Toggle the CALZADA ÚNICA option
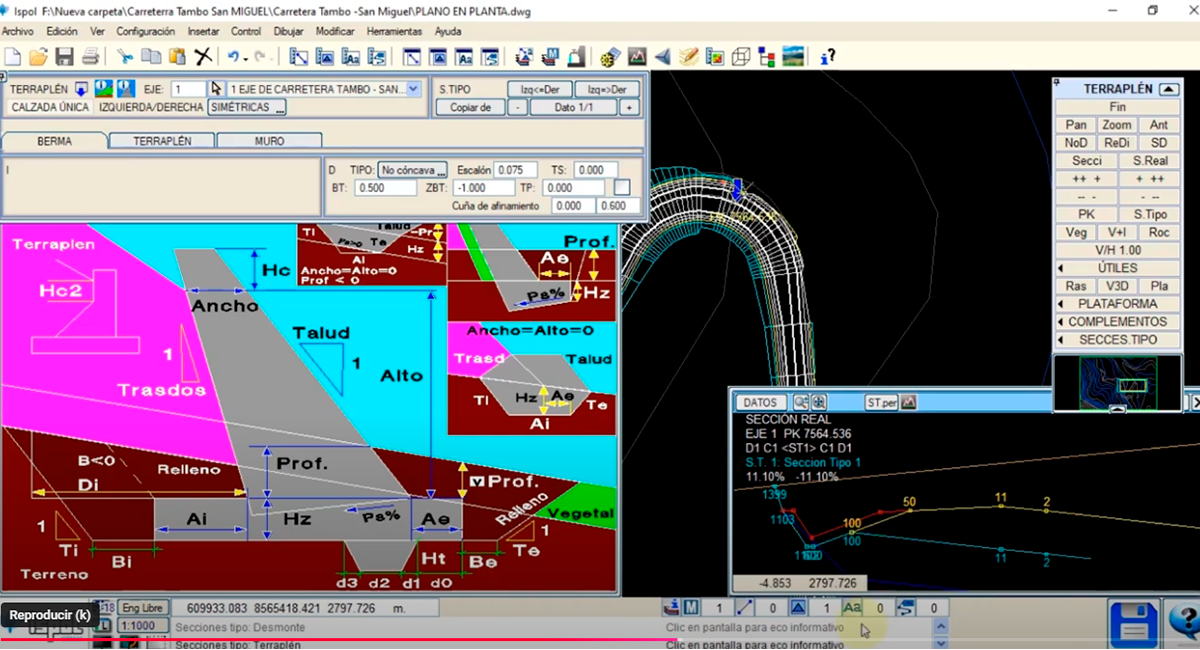 tap(50, 107)
